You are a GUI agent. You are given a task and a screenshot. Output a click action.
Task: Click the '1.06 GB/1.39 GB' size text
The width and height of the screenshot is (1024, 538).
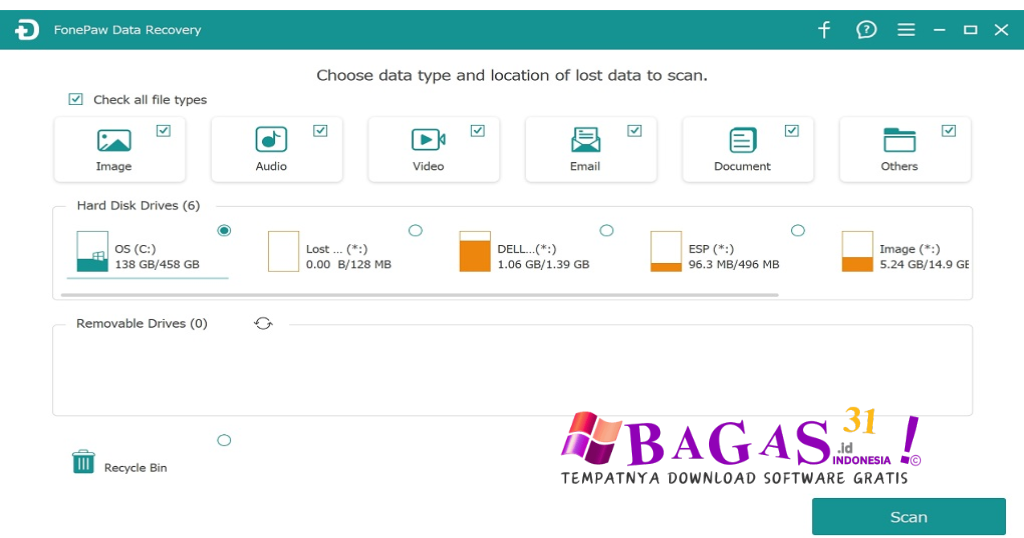pyautogui.click(x=543, y=264)
